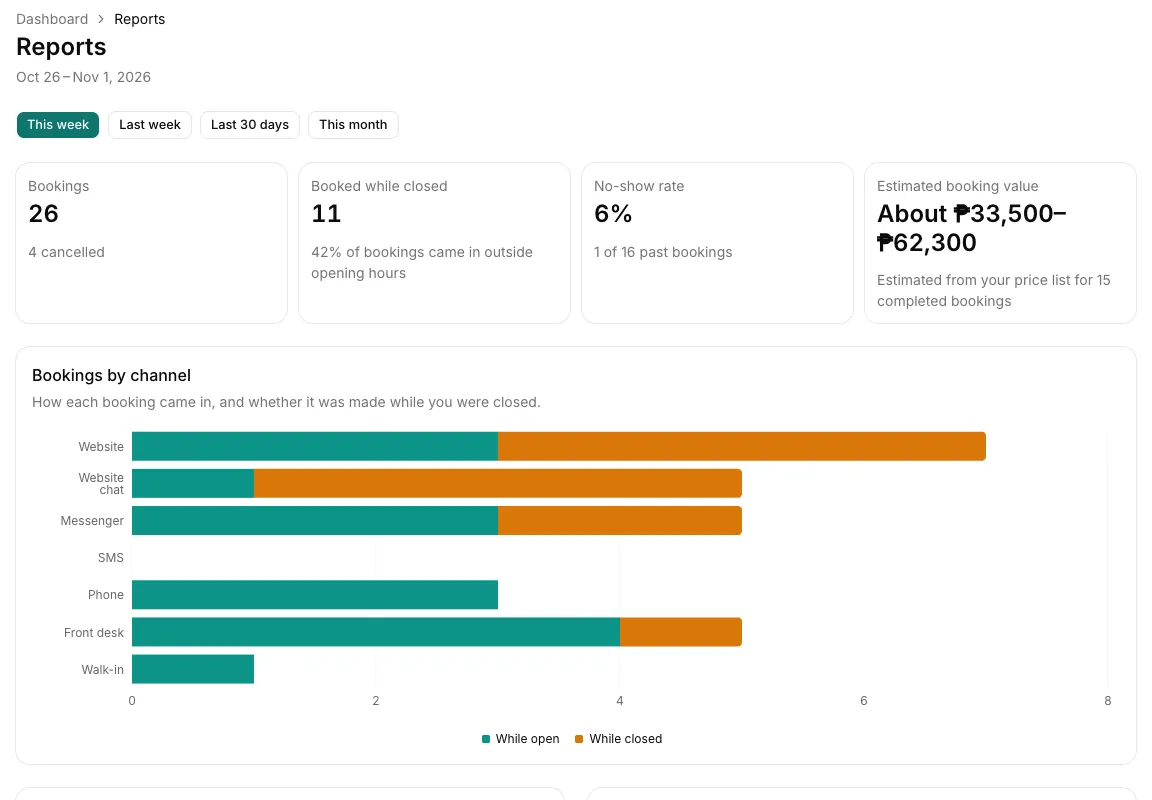Click the "Walk-in" axis label
The image size is (1152, 800).
click(103, 669)
